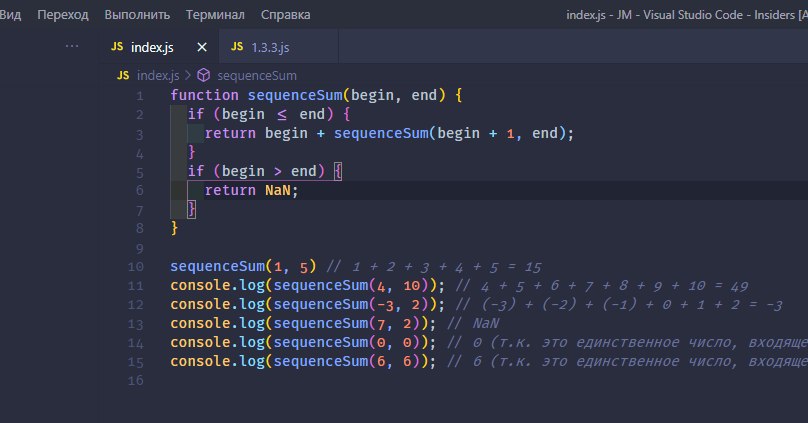The width and height of the screenshot is (808, 423).
Task: Click the comment '= 49' on line 11
Action: pyautogui.click(x=731, y=286)
